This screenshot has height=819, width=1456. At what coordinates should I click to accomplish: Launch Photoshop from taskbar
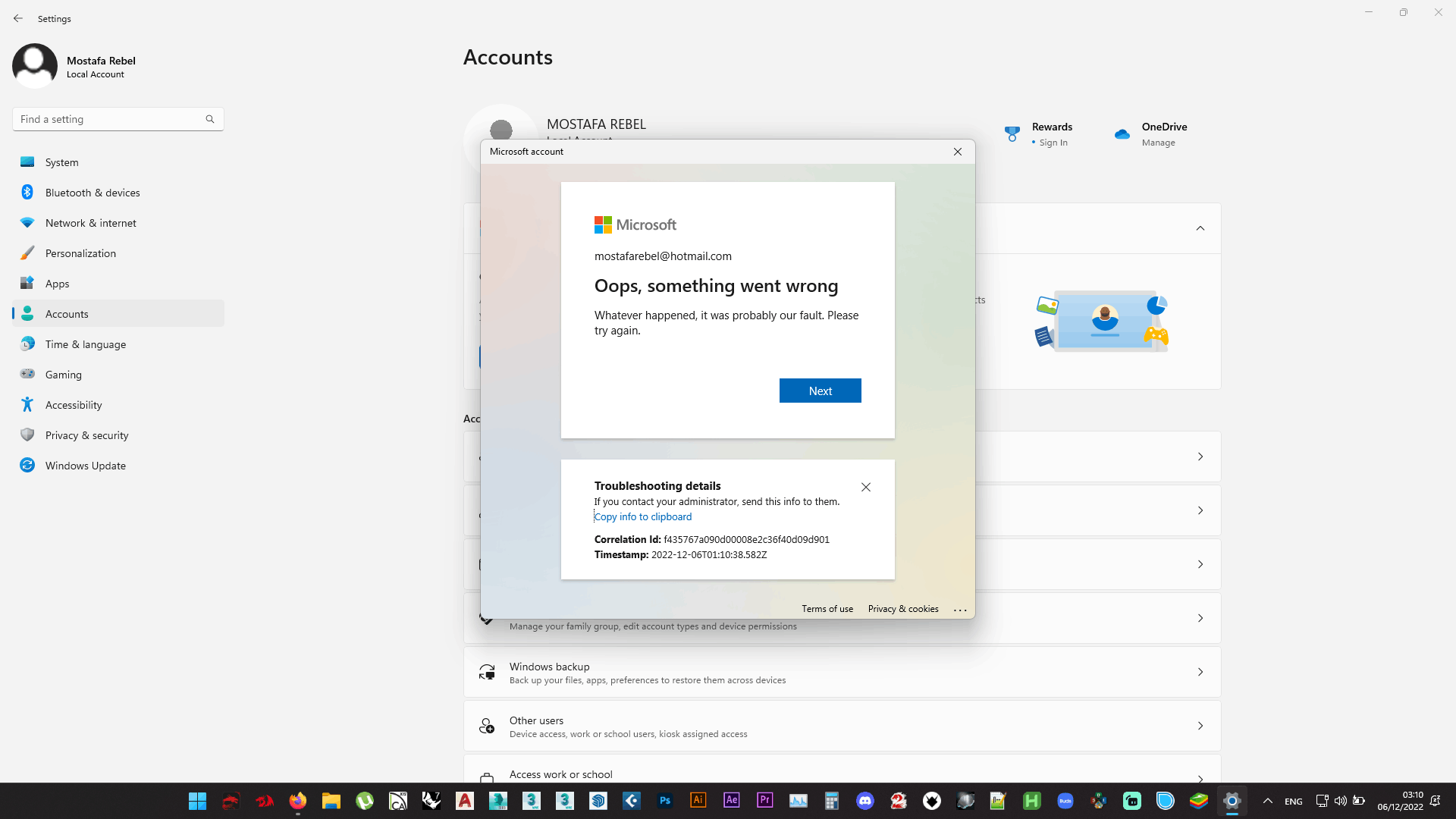tap(665, 801)
